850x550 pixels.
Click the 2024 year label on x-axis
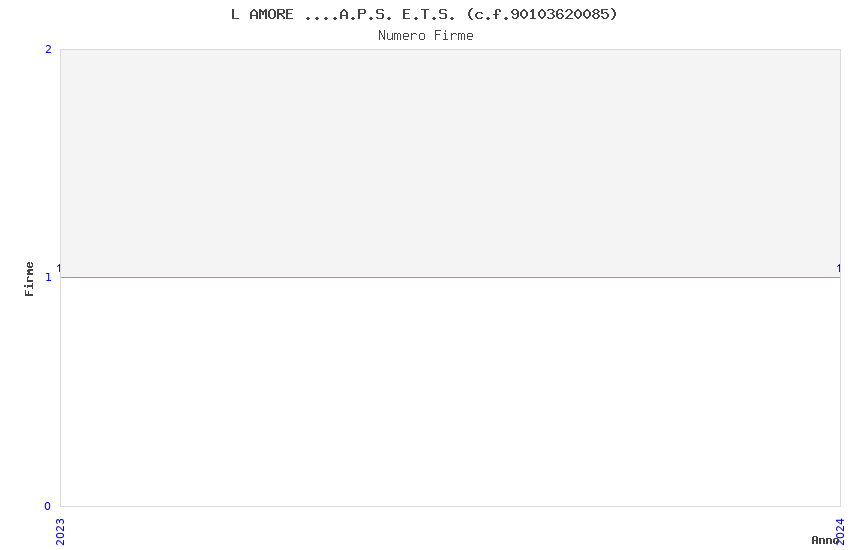(841, 532)
